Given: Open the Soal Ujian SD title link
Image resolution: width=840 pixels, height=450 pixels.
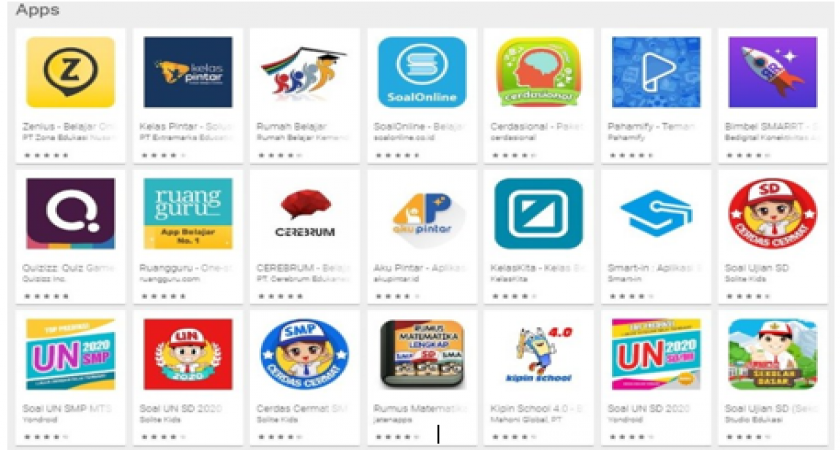Looking at the screenshot, I should tap(756, 268).
